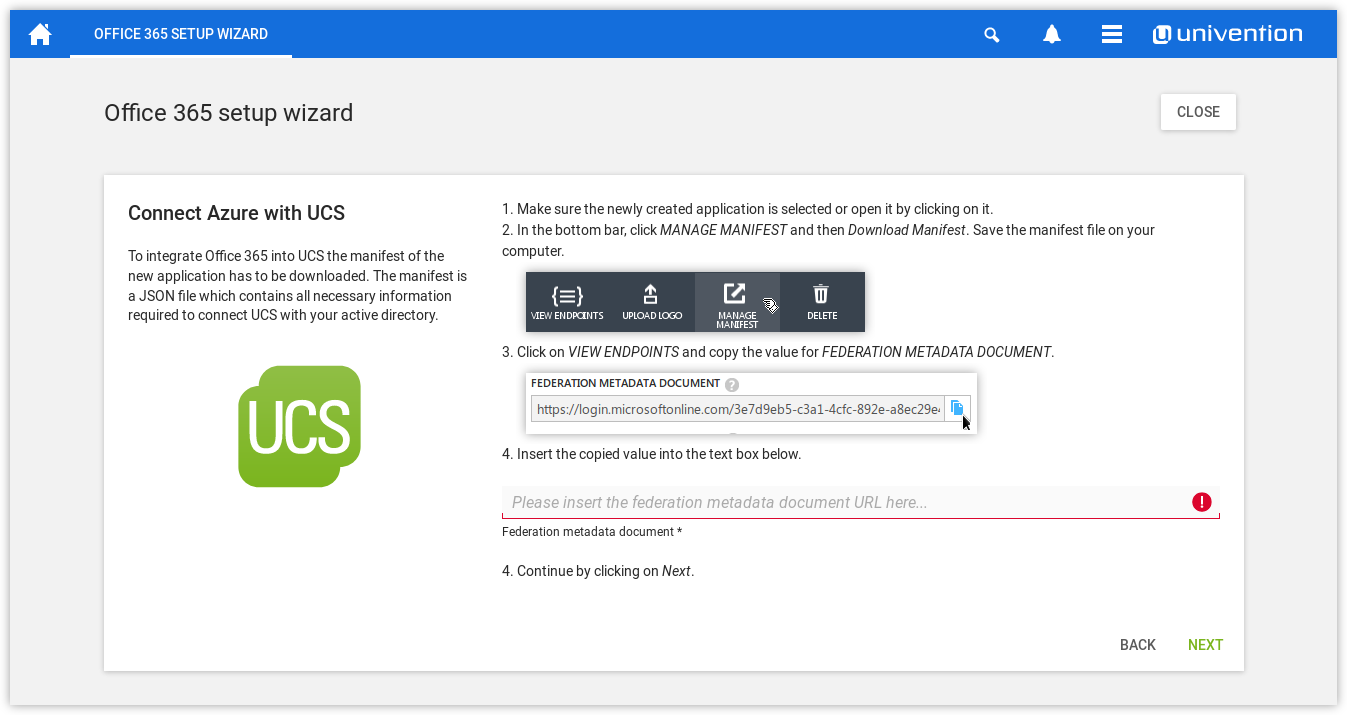Click the green UCS logo image
The height and width of the screenshot is (715, 1347).
(x=299, y=427)
